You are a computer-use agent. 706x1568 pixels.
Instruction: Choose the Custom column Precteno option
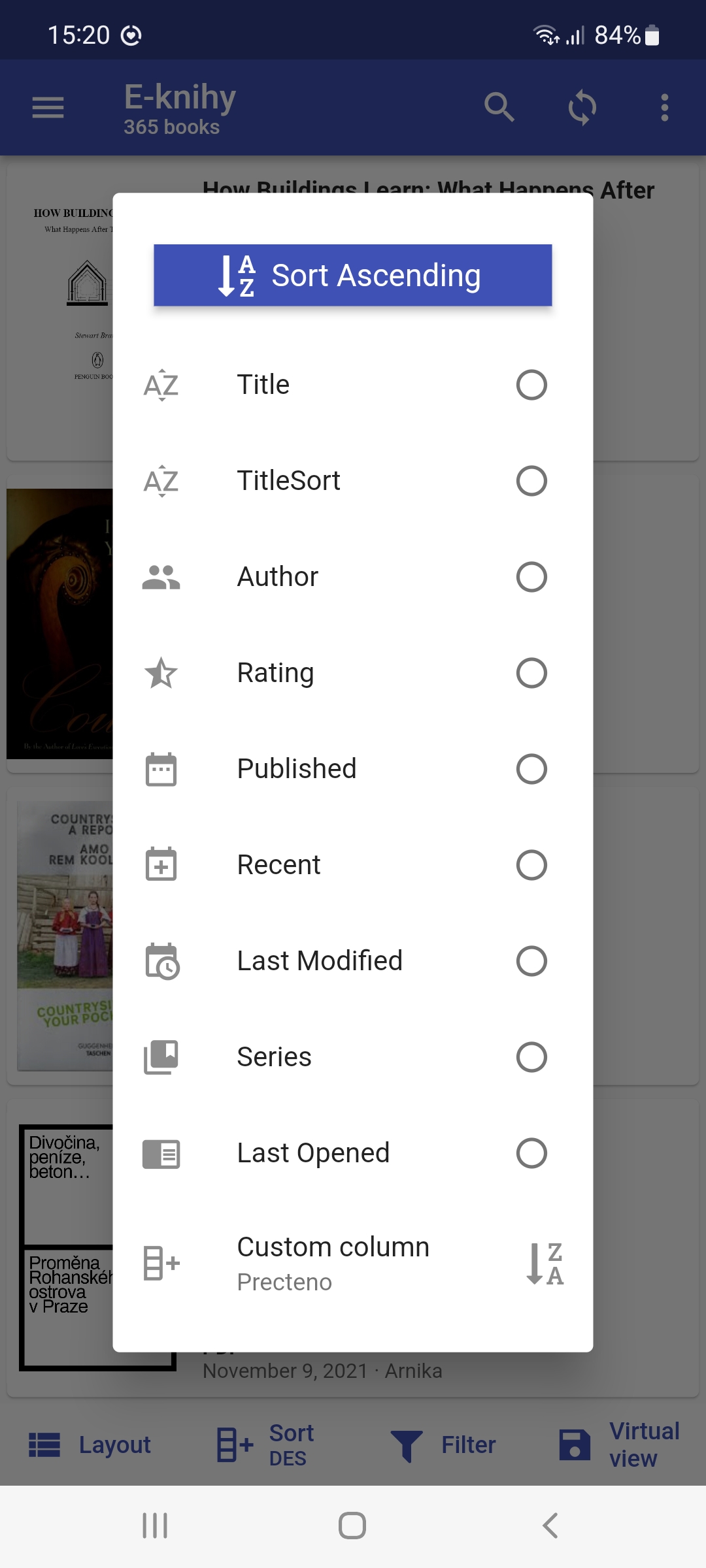coord(333,1263)
